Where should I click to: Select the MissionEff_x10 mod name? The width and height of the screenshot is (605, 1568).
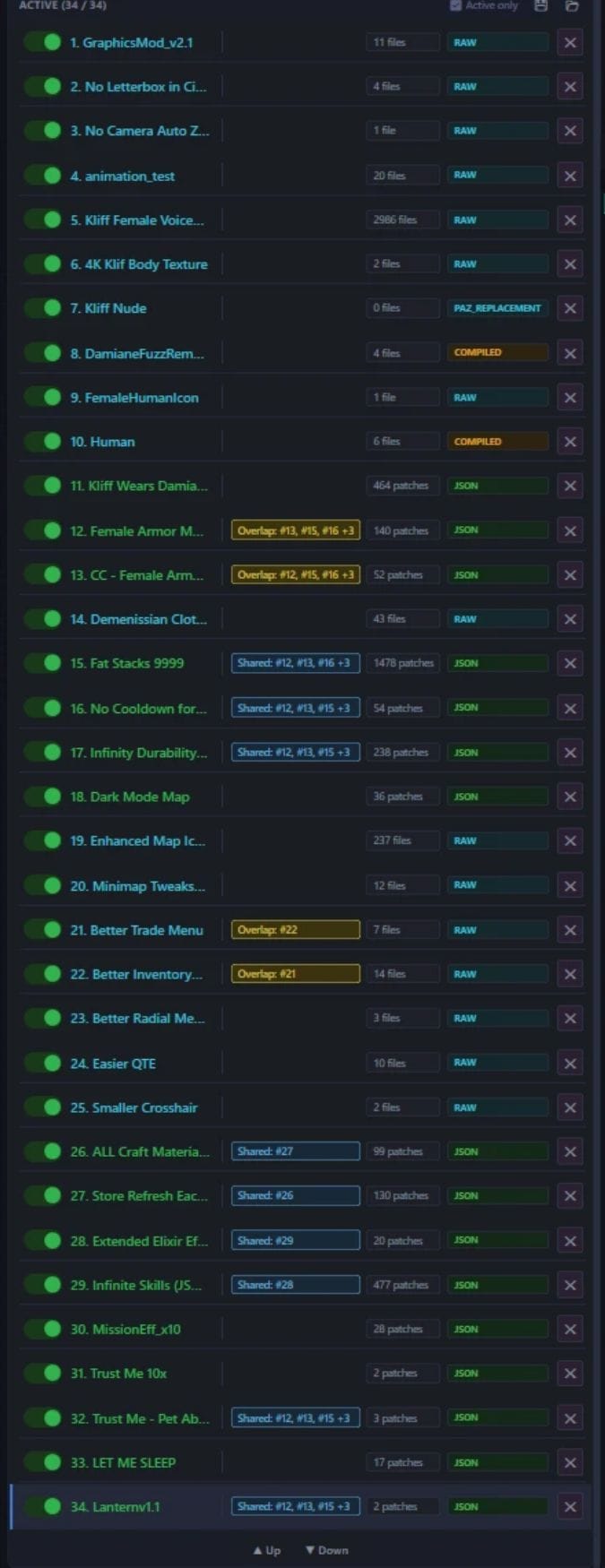point(125,1329)
